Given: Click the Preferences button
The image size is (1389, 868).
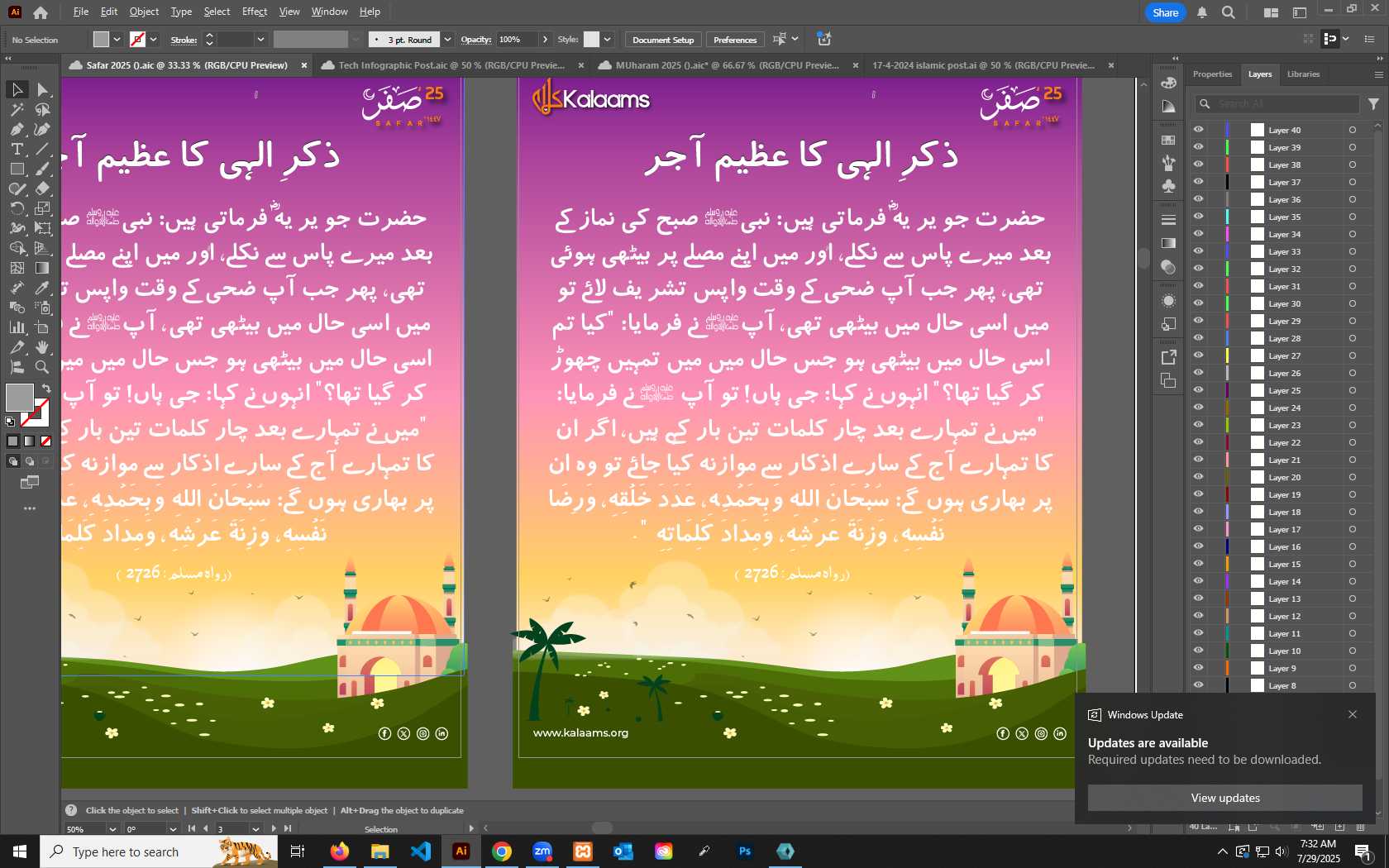Looking at the screenshot, I should click(735, 40).
